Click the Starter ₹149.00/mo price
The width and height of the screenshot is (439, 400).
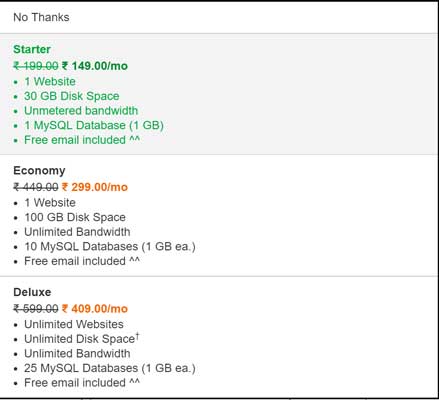[x=95, y=66]
